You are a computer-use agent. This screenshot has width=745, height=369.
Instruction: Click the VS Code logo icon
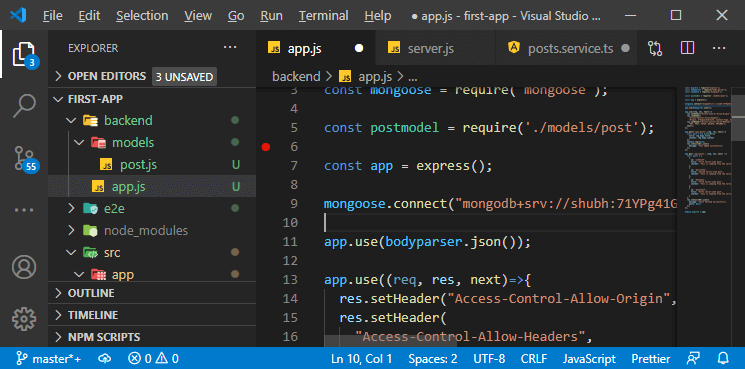pos(18,15)
